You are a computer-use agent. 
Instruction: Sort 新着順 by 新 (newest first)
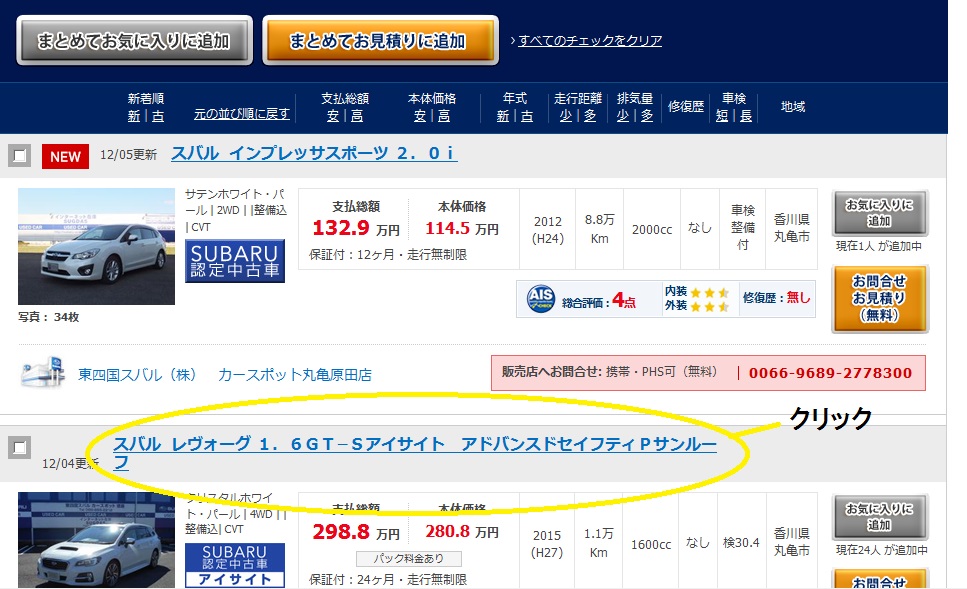click(134, 116)
